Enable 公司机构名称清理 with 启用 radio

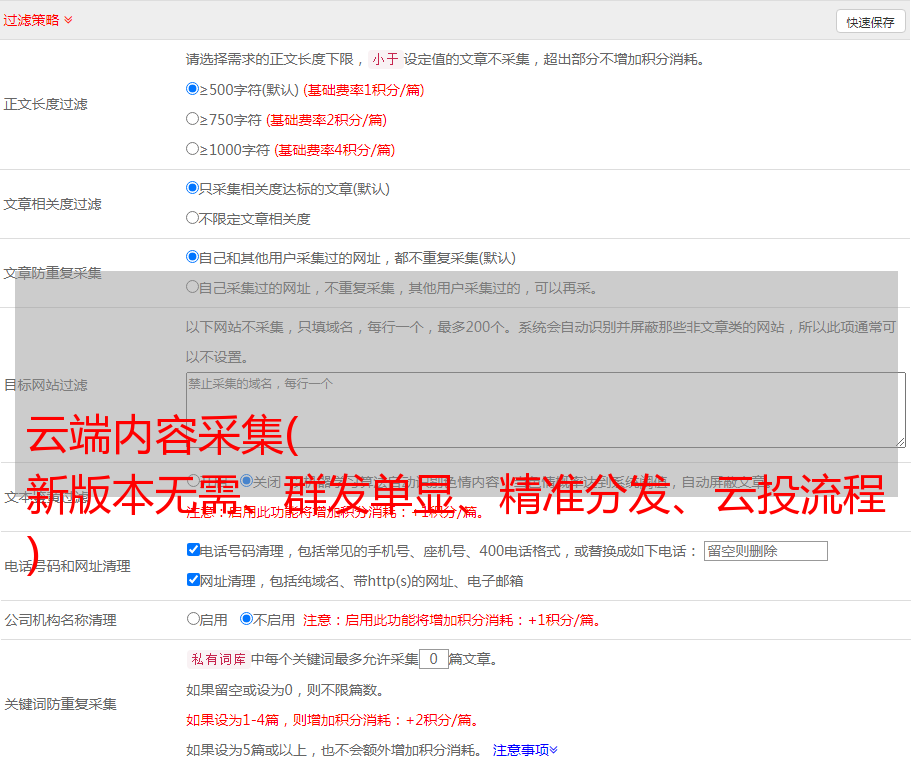point(194,619)
